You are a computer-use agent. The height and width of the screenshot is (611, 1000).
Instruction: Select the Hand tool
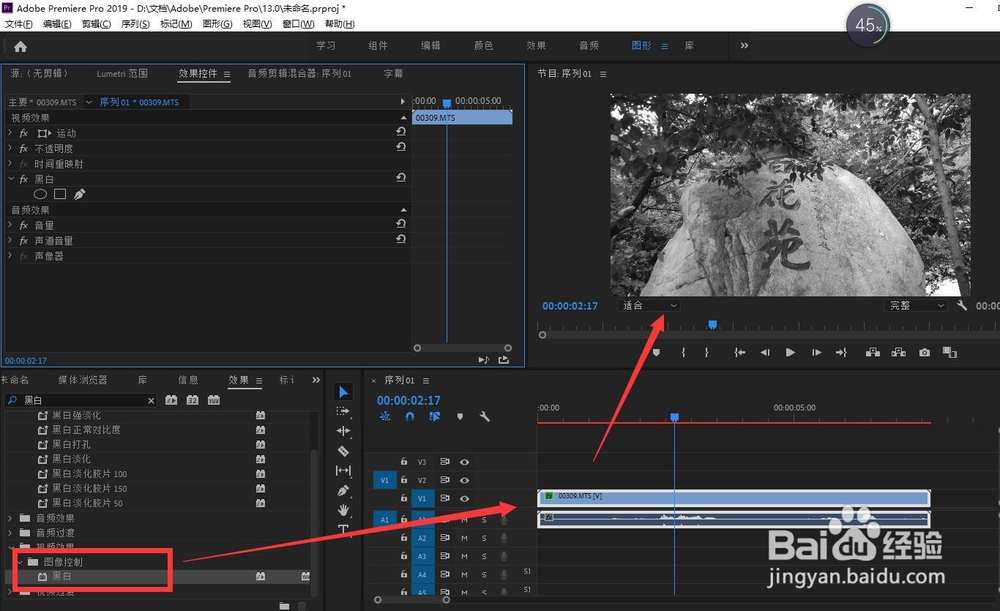[x=343, y=510]
